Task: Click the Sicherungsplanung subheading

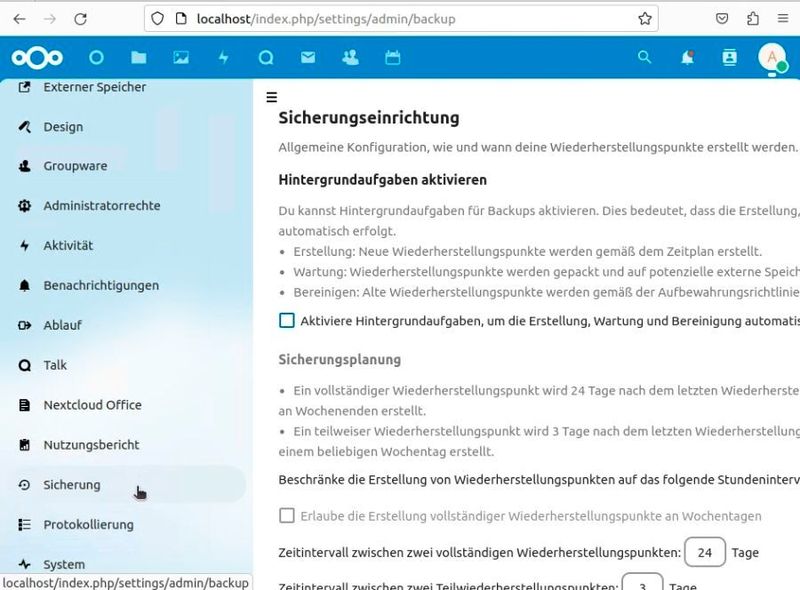Action: pos(340,359)
